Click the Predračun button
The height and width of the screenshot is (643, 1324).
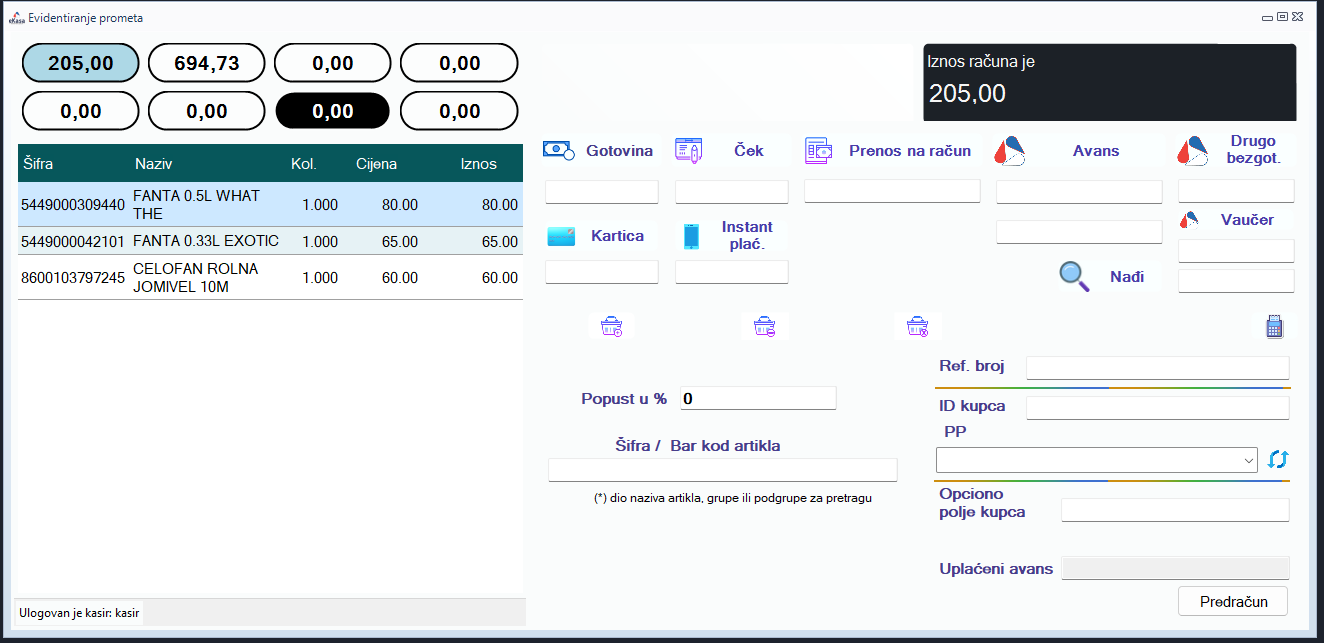pyautogui.click(x=1233, y=601)
